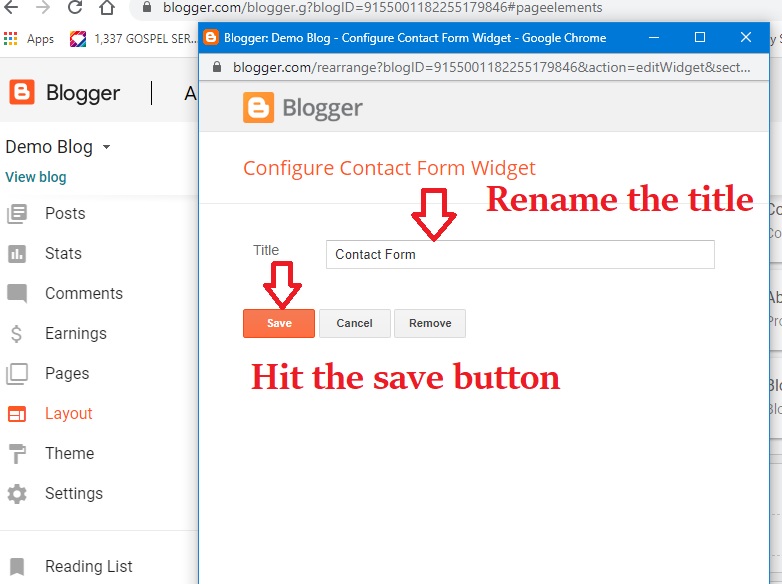Click the Demo Blog name text

49,147
